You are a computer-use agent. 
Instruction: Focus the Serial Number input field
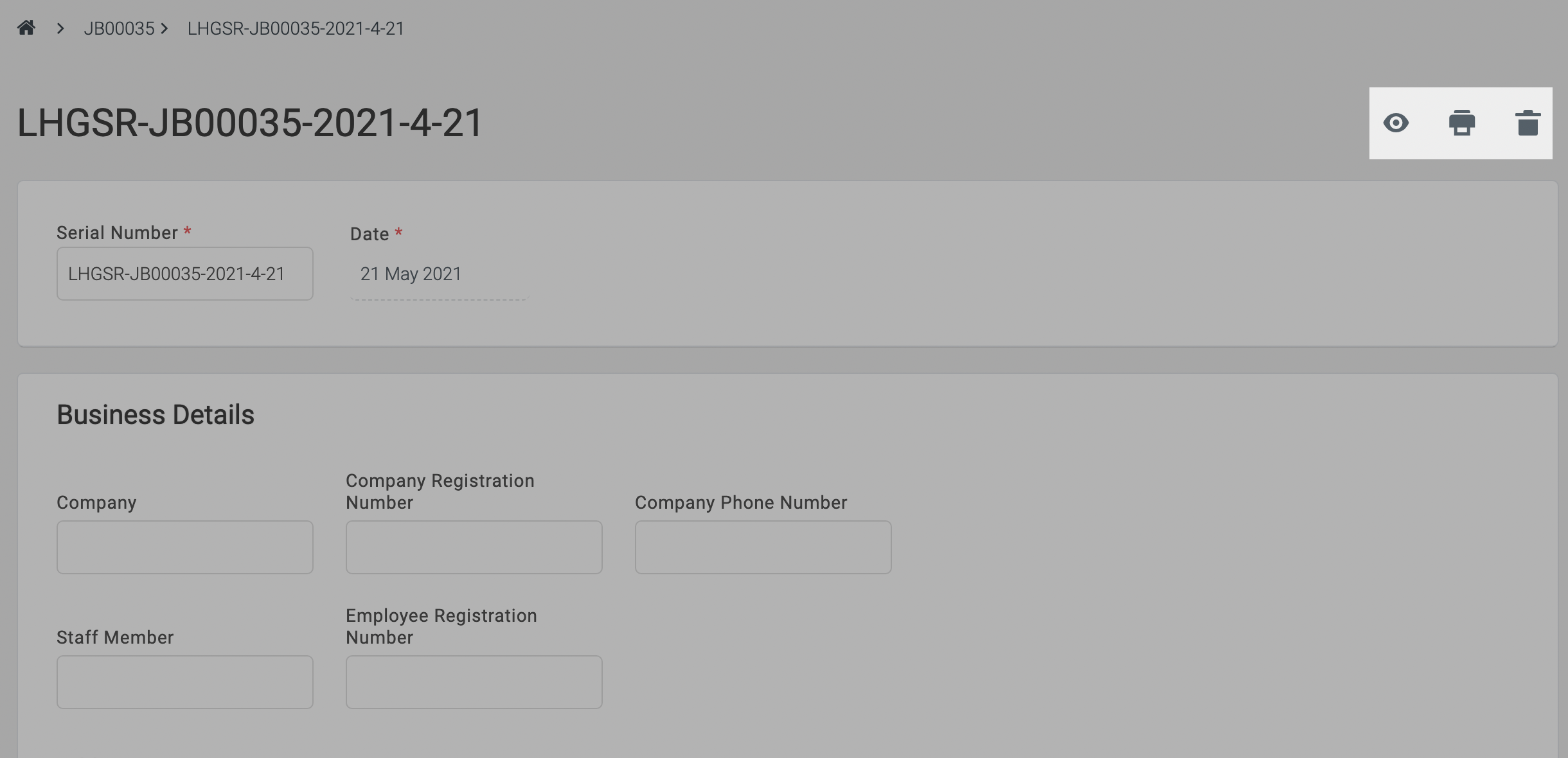point(185,274)
